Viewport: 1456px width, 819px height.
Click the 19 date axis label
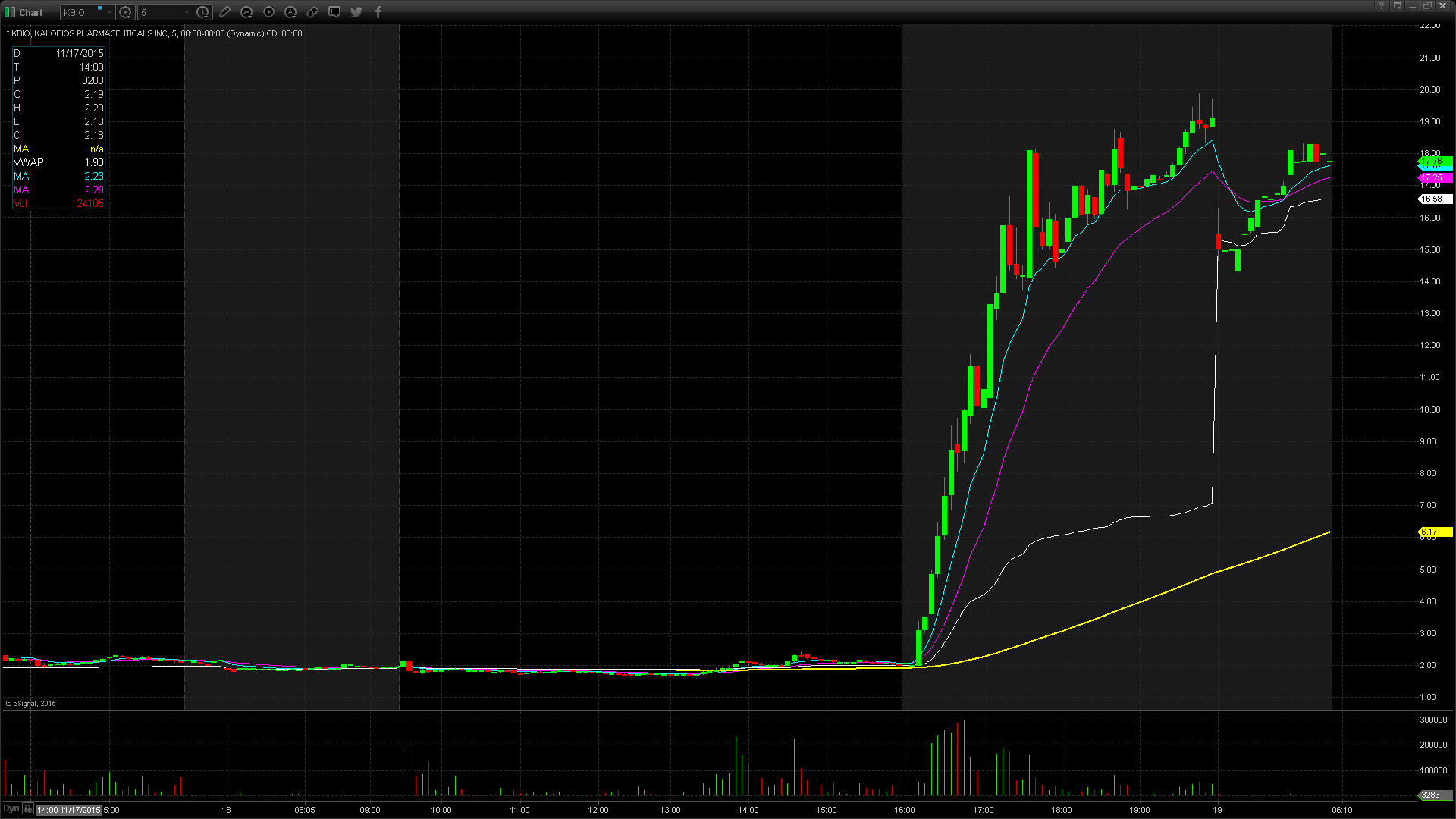tap(1217, 810)
